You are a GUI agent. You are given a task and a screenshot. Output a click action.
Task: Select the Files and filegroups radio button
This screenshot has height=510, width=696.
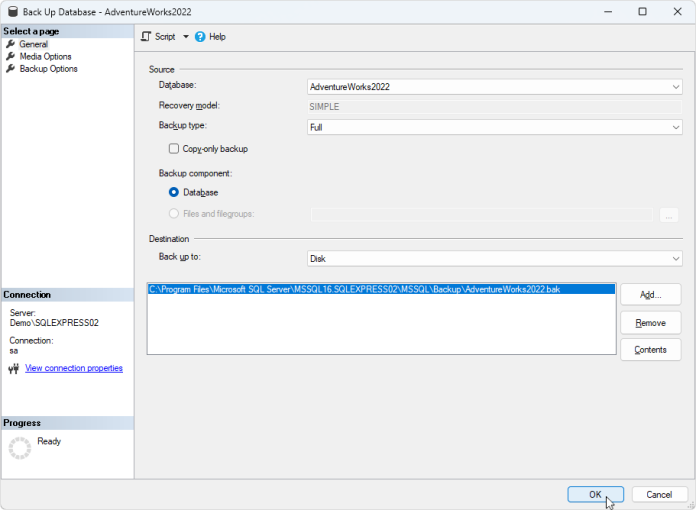[x=174, y=213]
